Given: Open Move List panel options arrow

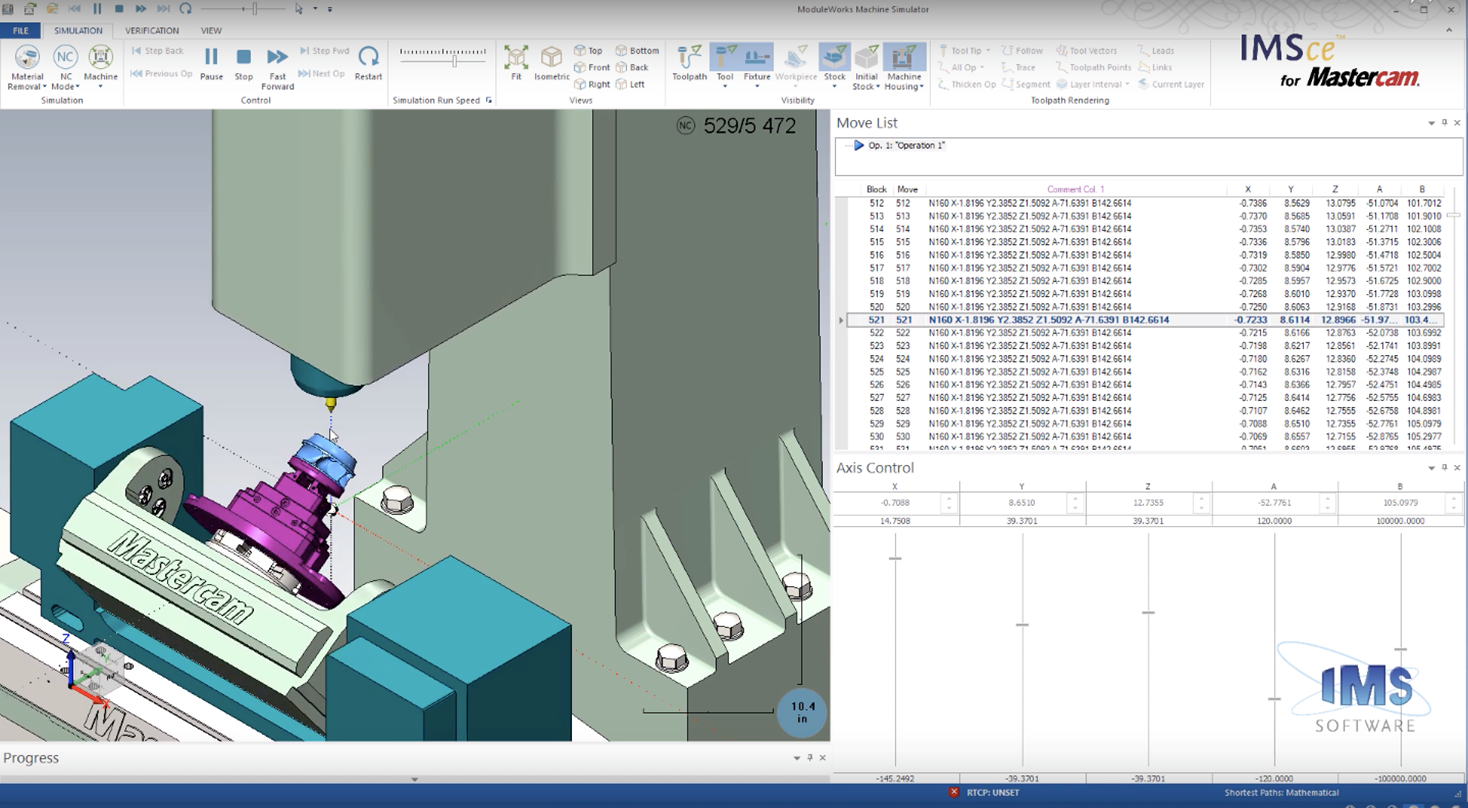Looking at the screenshot, I should (1431, 123).
